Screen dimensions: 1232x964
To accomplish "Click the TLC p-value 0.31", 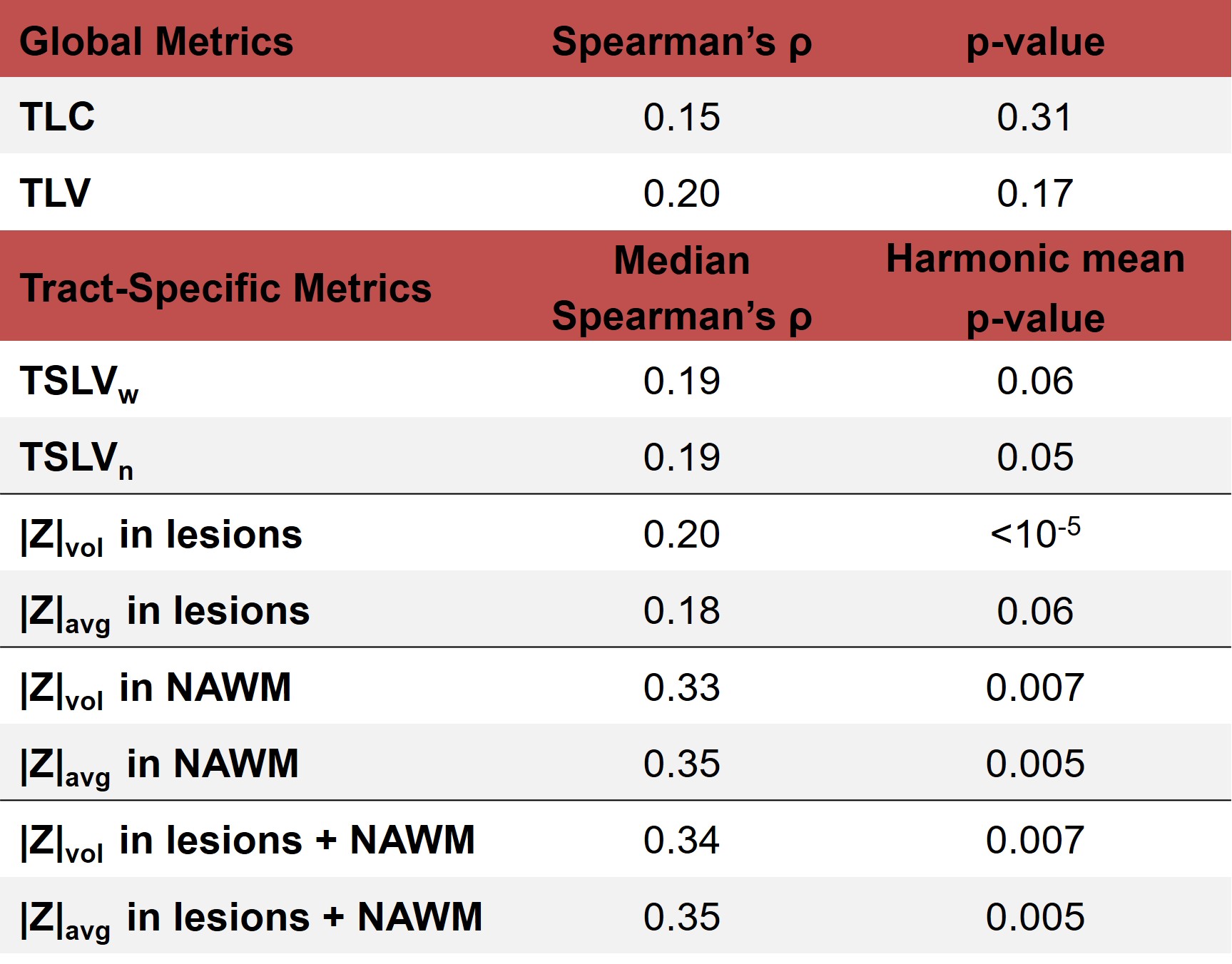I will (1034, 117).
